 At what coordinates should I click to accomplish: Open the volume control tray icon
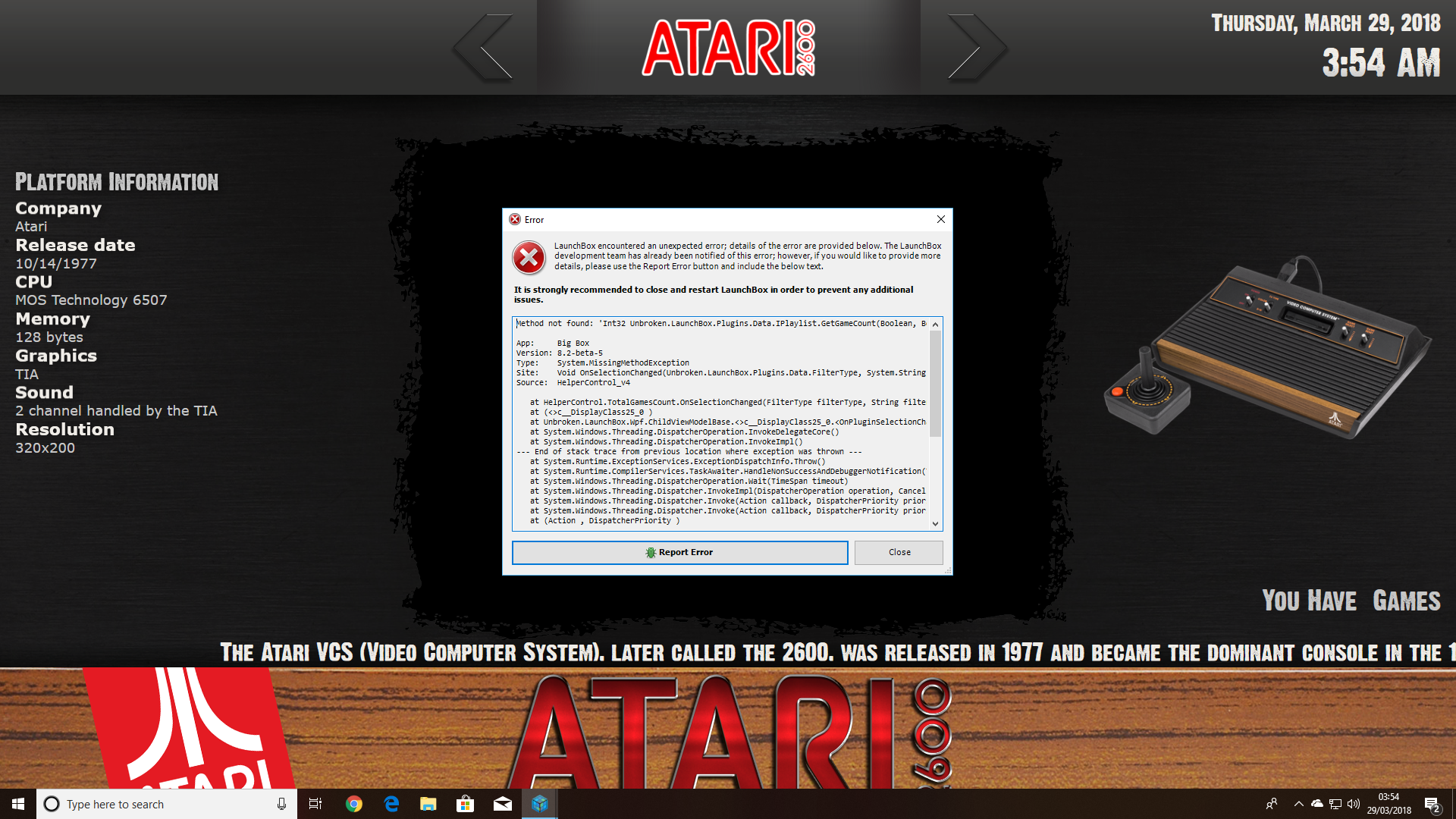(x=1354, y=804)
